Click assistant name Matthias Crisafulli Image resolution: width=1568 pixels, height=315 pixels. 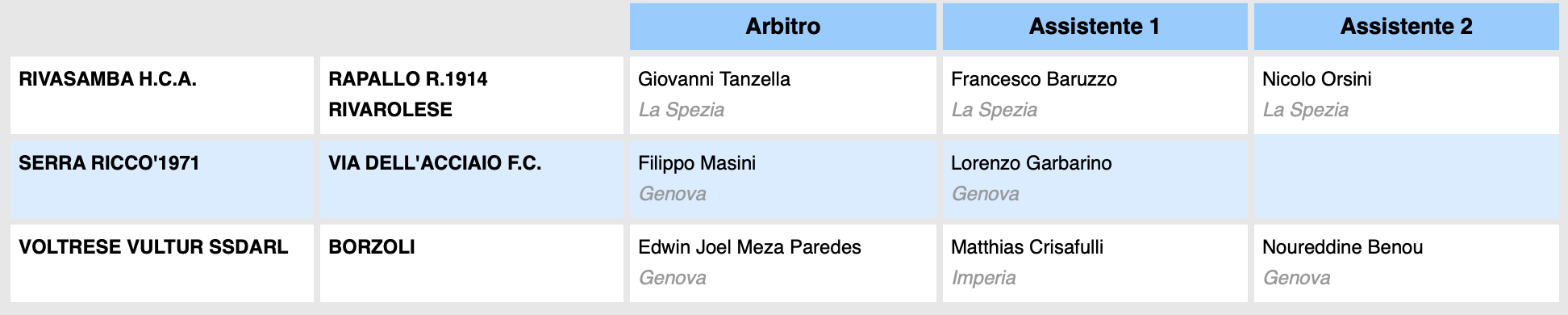pos(1027,247)
